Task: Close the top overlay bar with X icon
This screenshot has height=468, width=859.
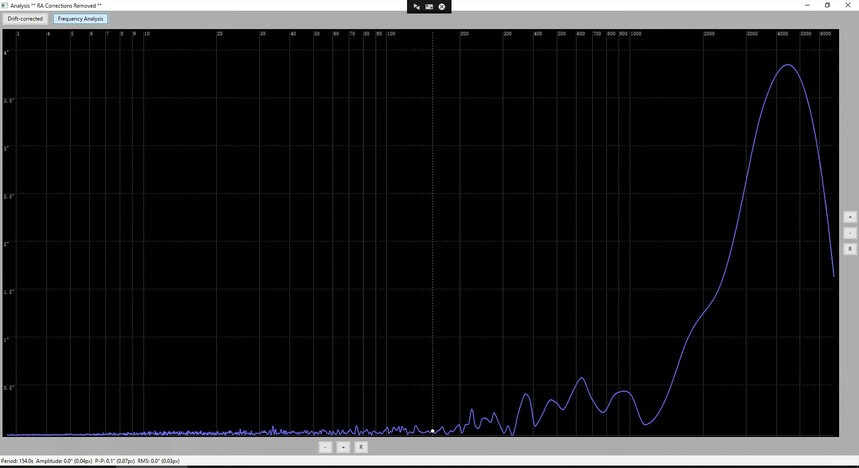Action: (x=442, y=7)
